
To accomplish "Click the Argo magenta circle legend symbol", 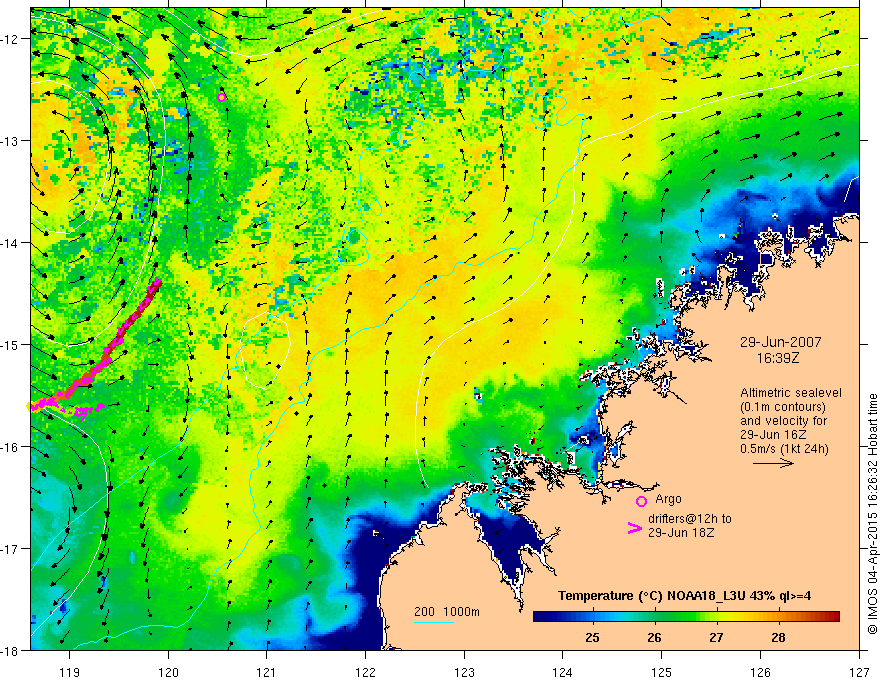I will pos(641,501).
